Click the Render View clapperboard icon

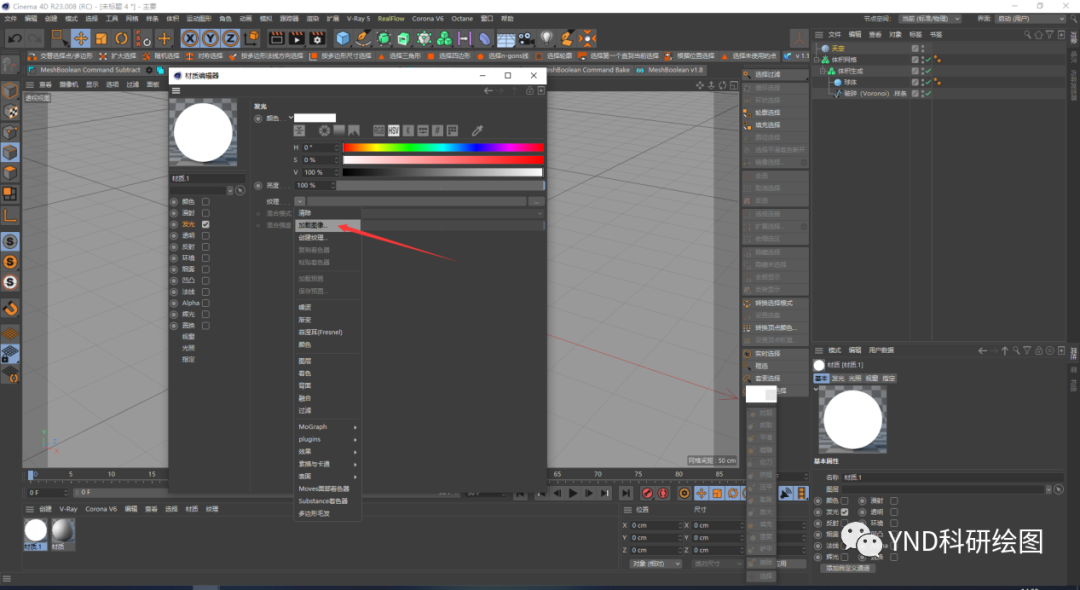(x=276, y=39)
